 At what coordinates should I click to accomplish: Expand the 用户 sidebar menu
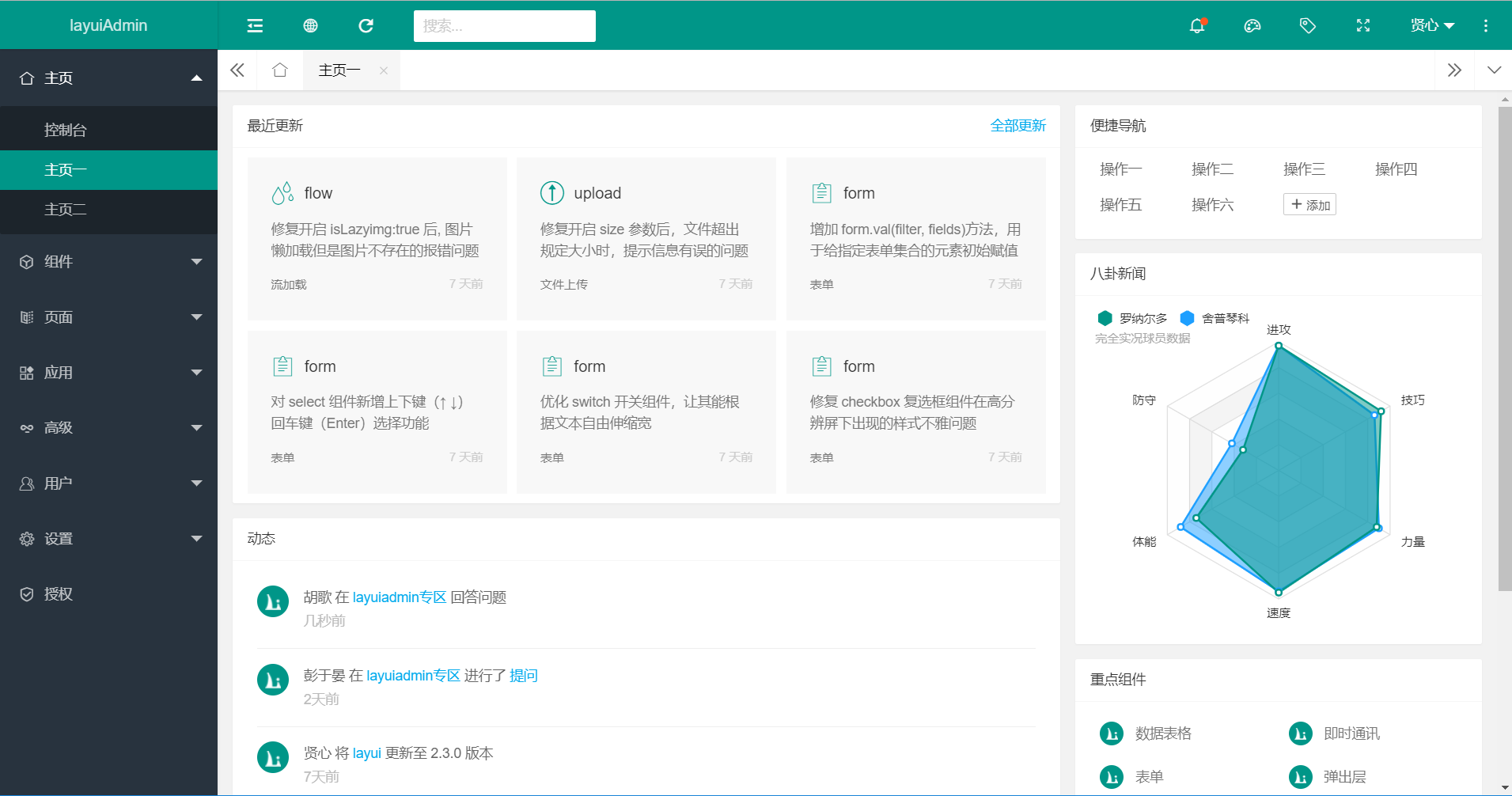click(108, 483)
